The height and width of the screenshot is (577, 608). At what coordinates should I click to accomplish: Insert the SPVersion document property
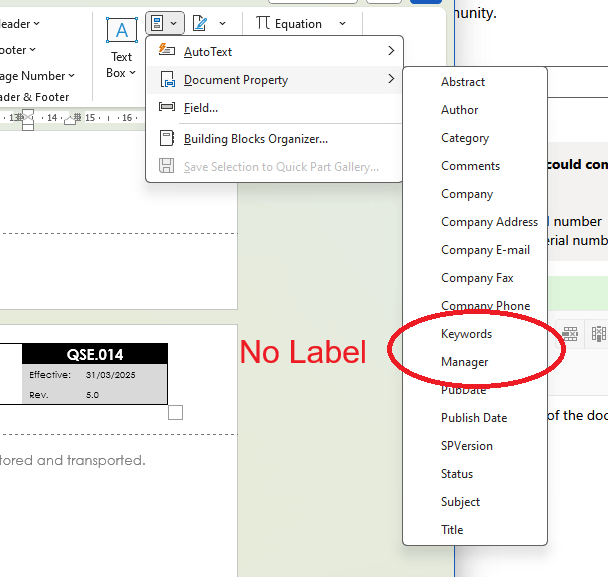coord(475,446)
